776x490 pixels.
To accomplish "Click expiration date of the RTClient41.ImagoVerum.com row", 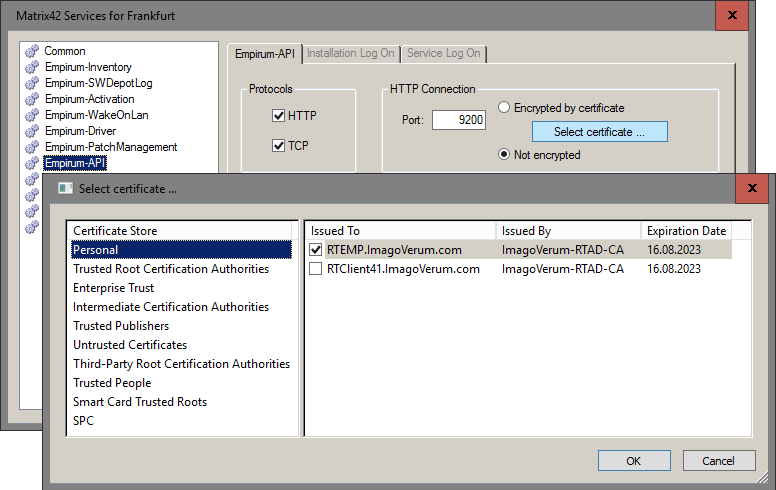I will coord(674,269).
